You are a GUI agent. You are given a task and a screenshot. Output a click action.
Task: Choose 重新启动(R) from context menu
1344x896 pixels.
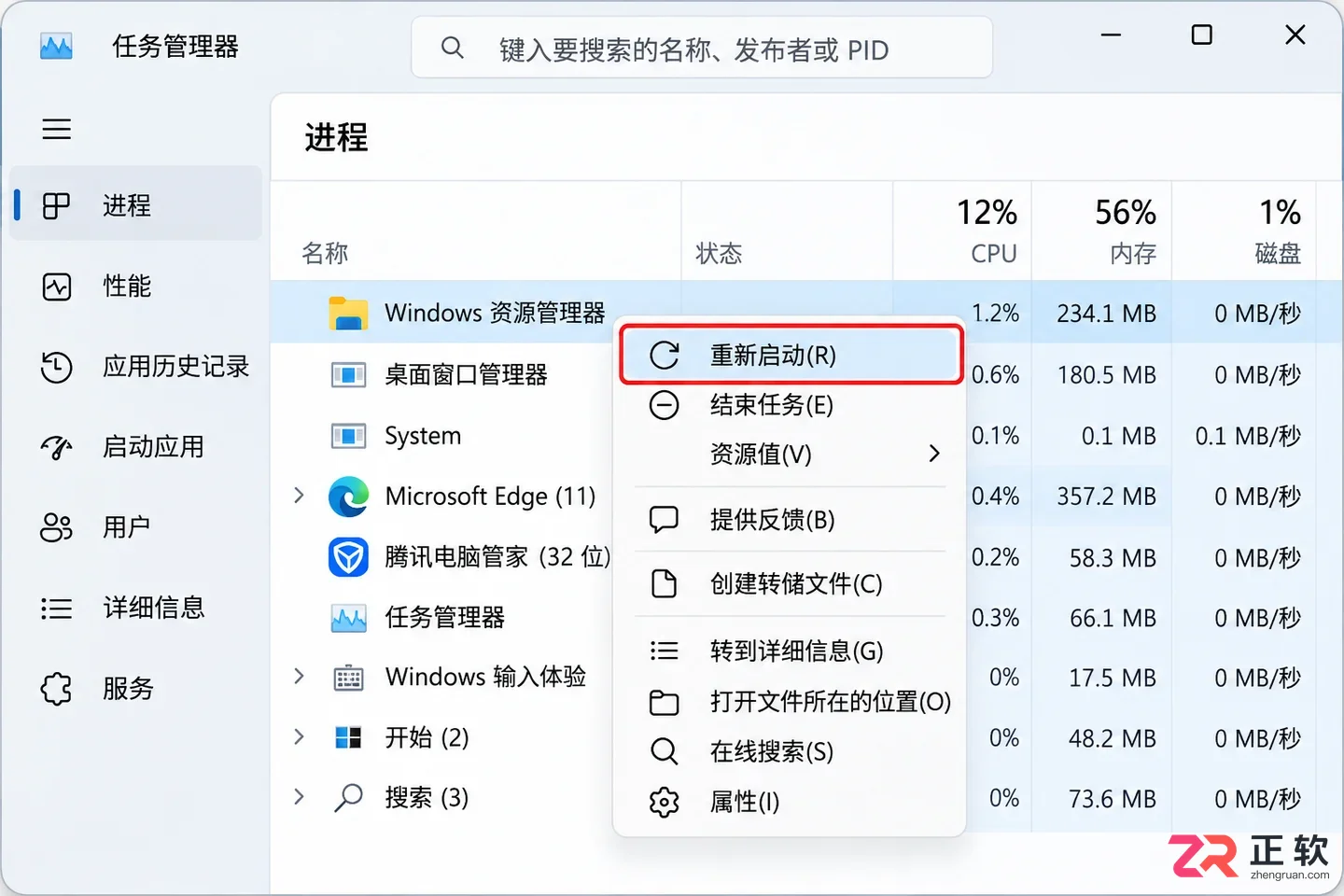790,355
